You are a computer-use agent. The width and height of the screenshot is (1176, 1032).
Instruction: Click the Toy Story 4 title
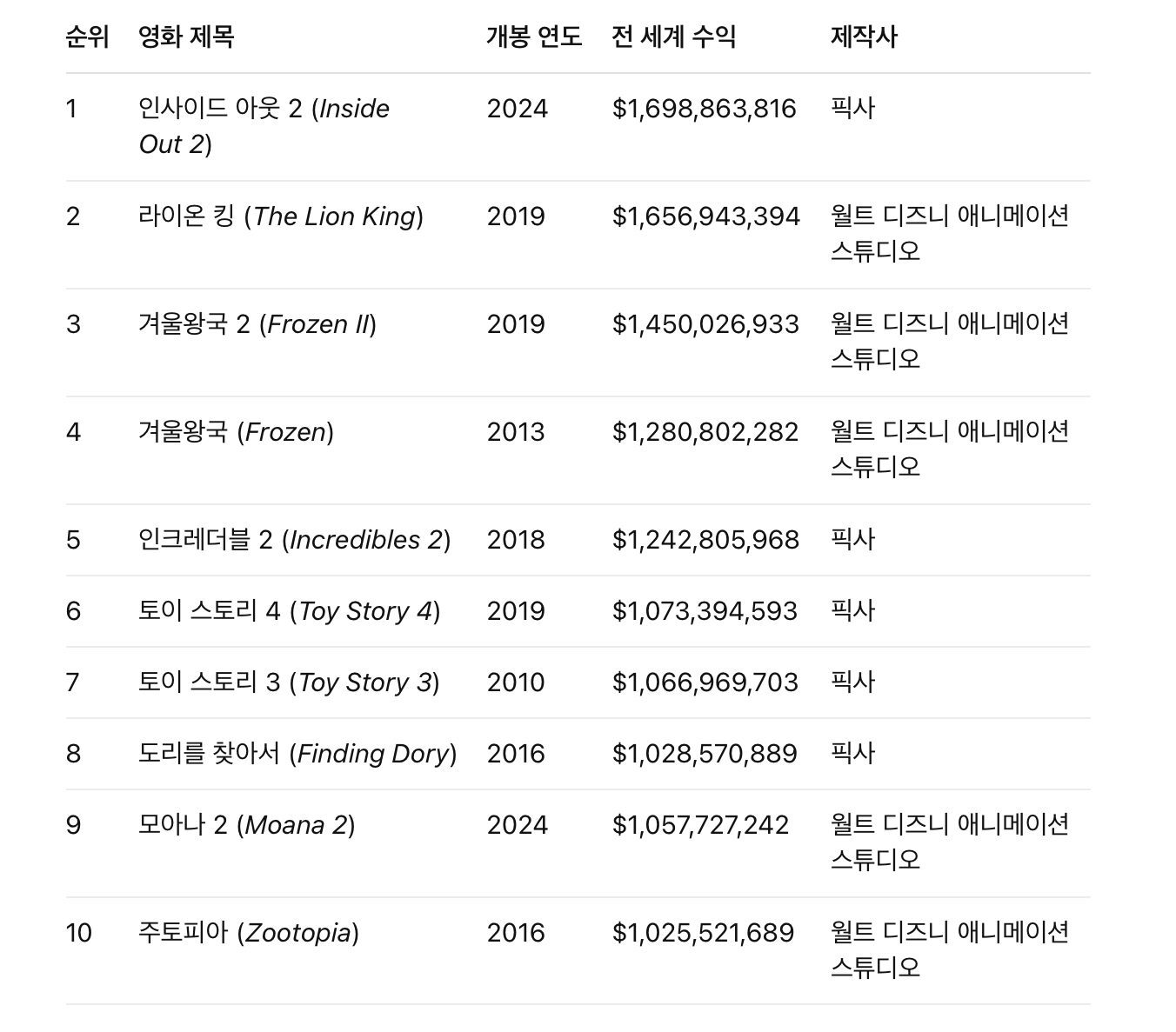[290, 611]
